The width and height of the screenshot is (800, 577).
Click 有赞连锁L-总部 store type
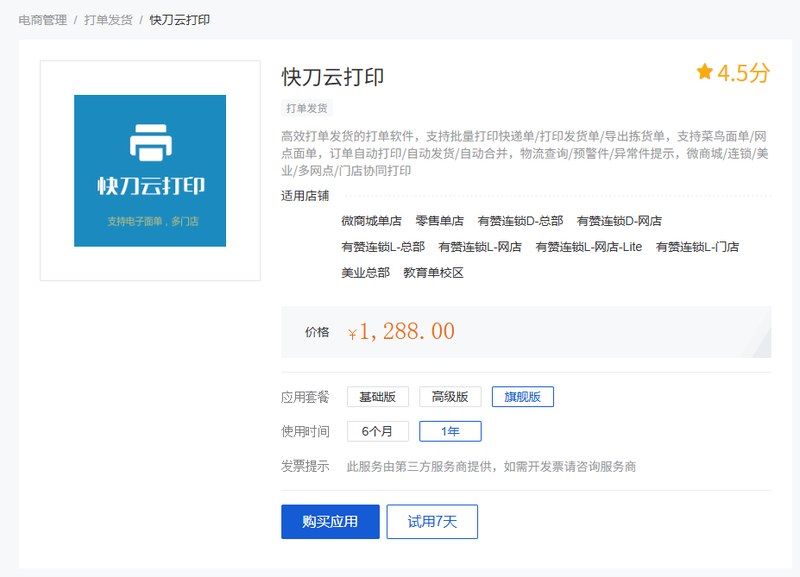383,247
